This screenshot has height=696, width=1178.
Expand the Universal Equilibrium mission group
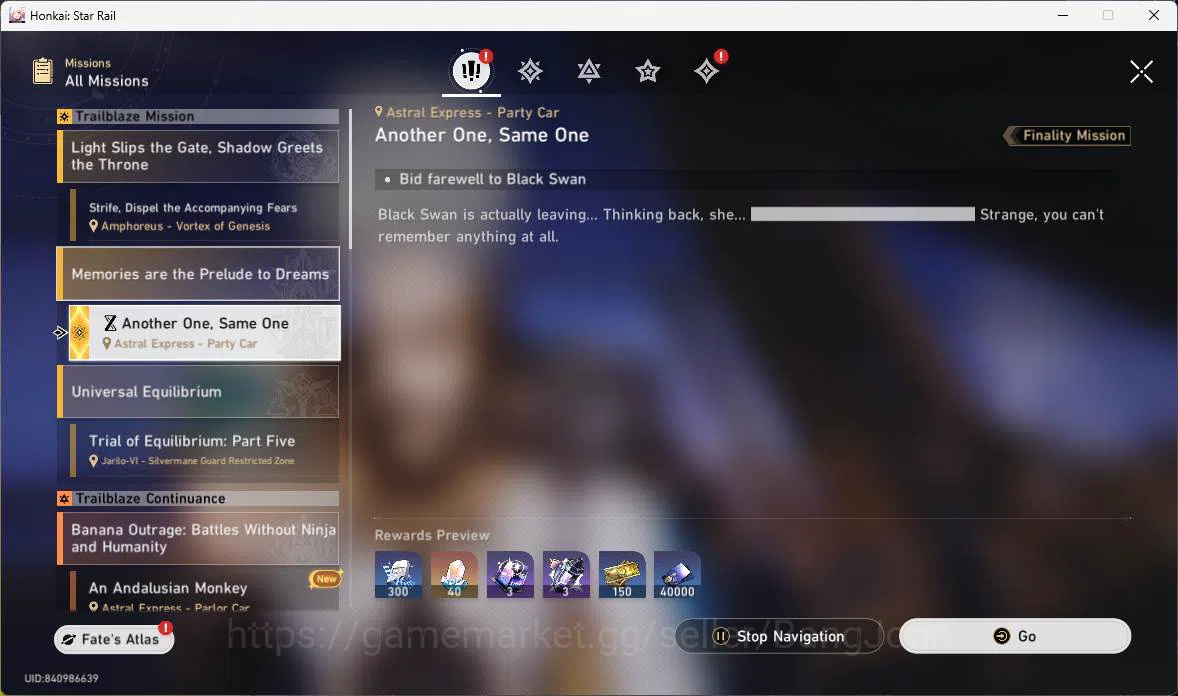[198, 391]
